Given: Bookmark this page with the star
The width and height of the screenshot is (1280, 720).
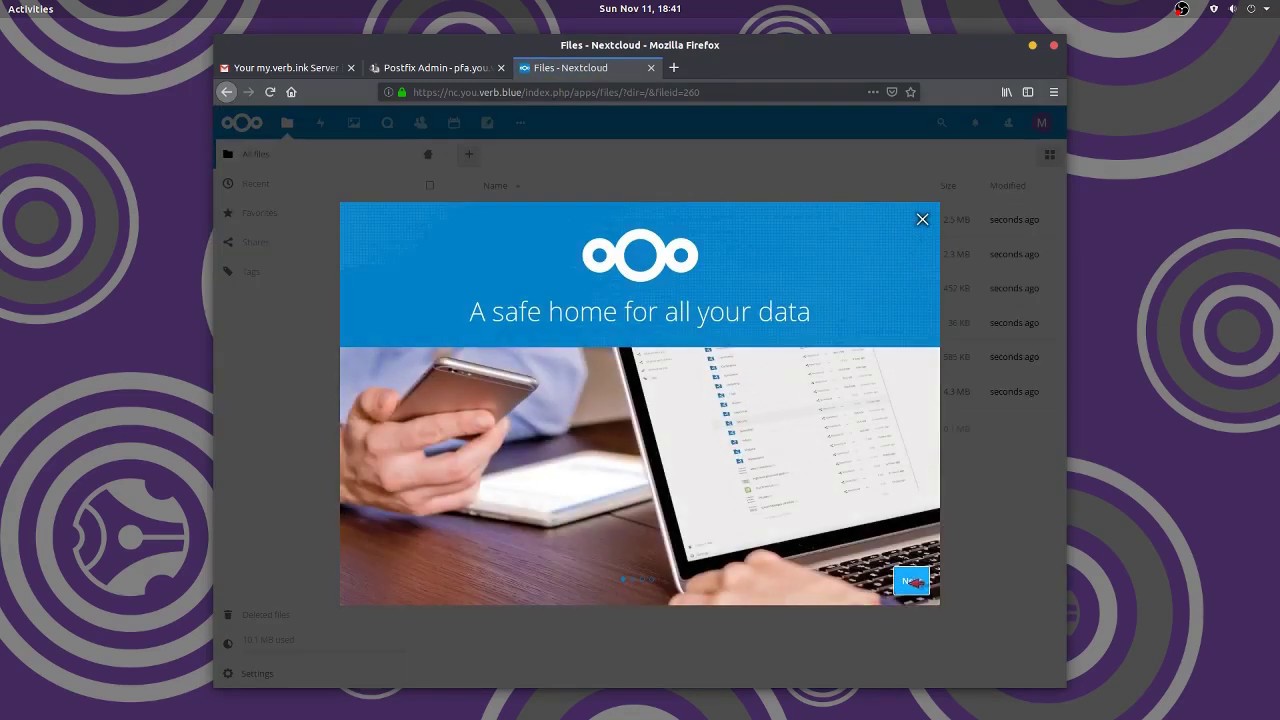Looking at the screenshot, I should tap(911, 92).
